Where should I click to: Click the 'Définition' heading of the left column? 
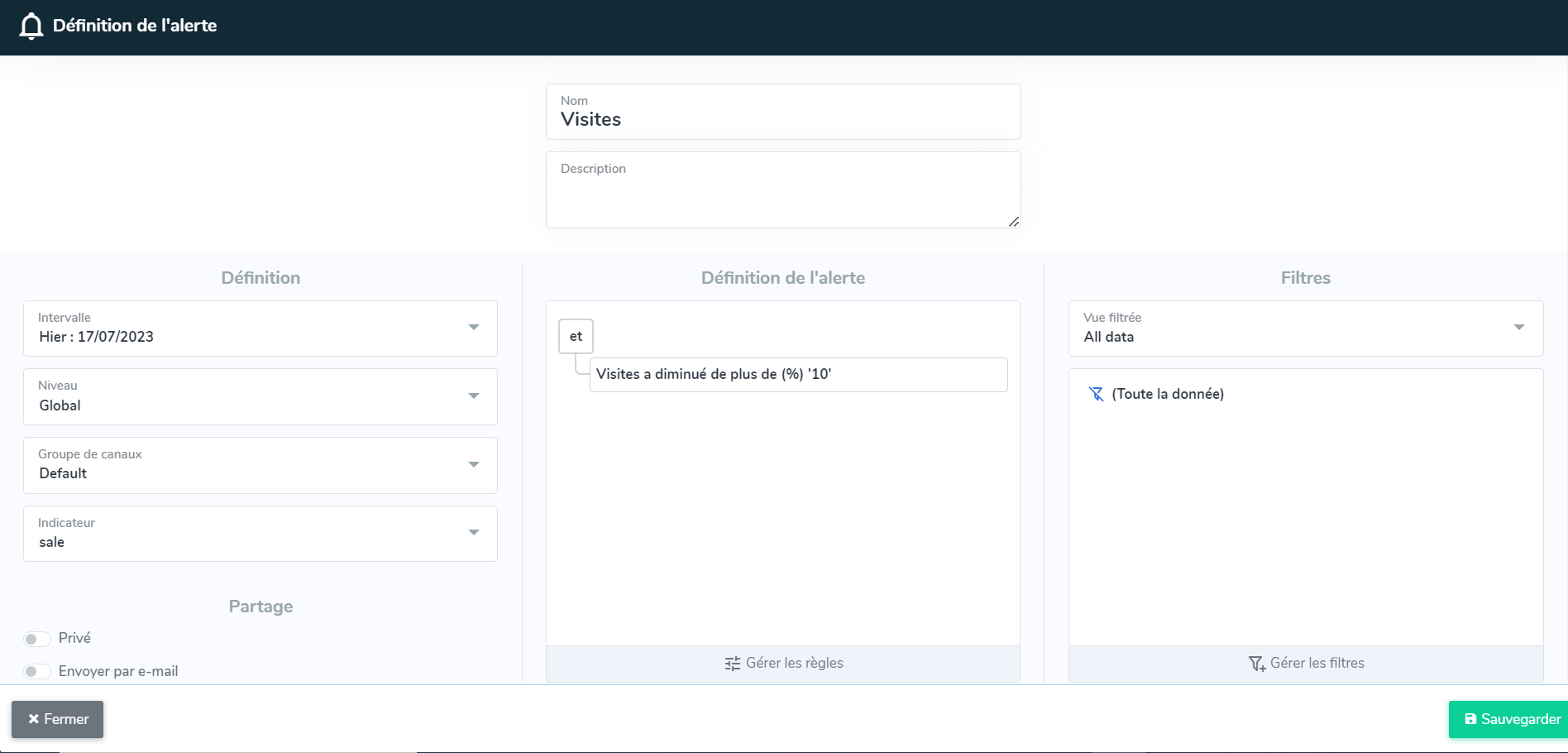tap(261, 278)
